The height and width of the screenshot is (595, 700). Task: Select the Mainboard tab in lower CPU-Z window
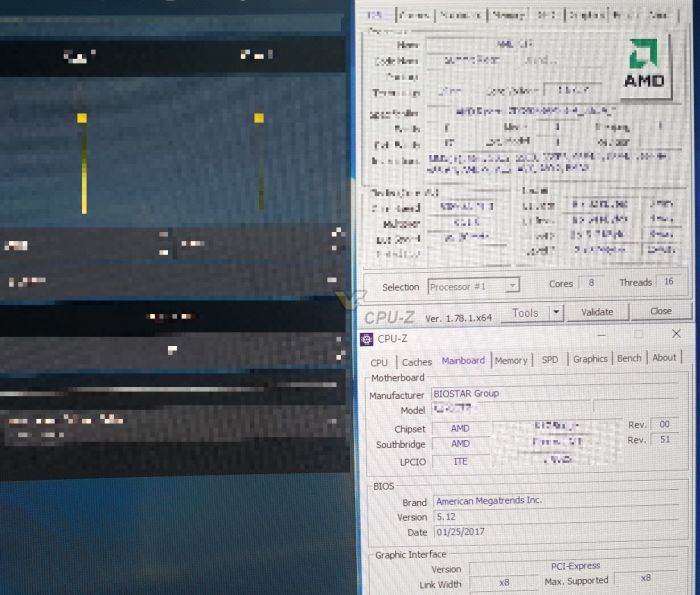(463, 361)
